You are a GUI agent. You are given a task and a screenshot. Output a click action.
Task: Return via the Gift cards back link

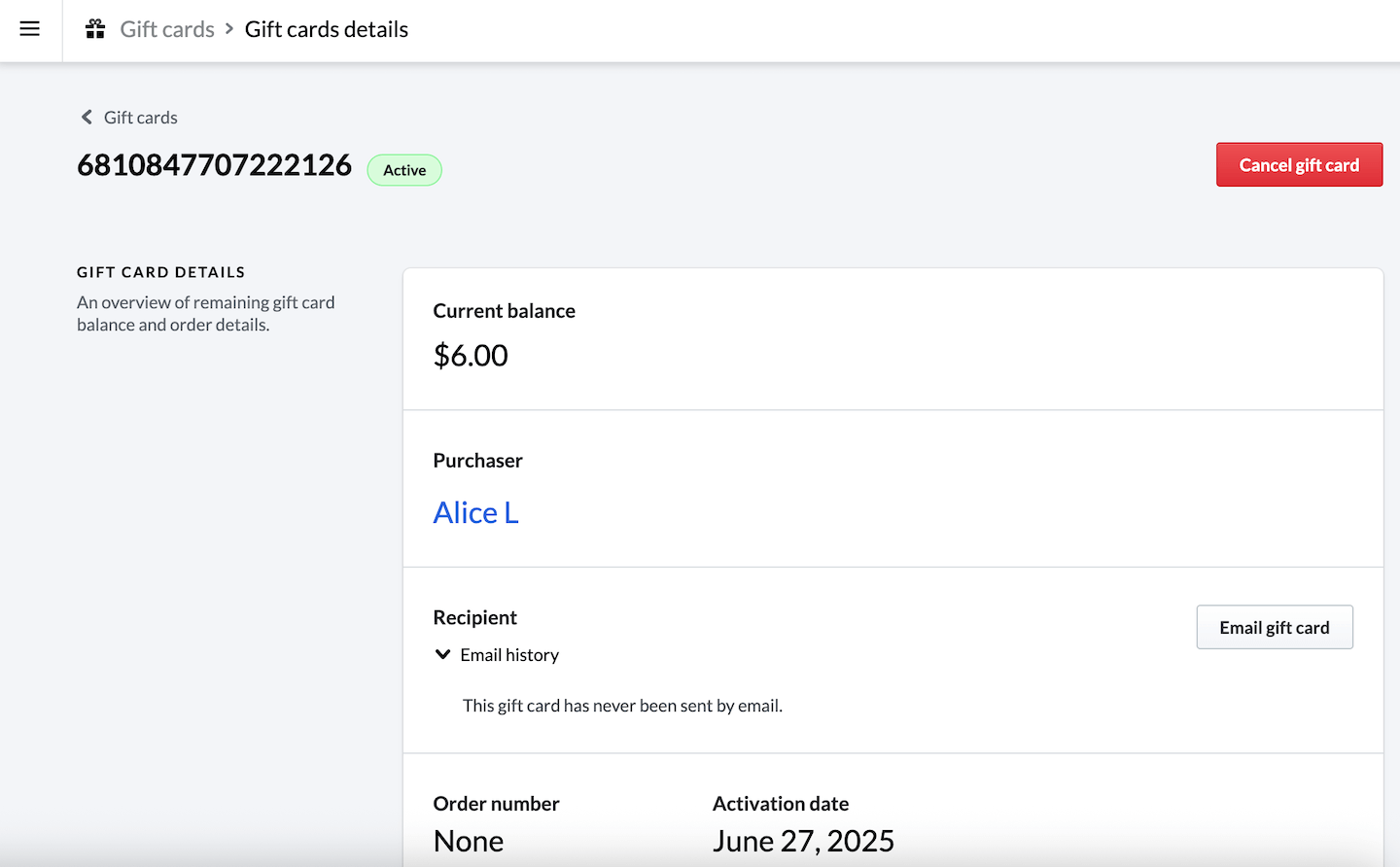pos(140,118)
